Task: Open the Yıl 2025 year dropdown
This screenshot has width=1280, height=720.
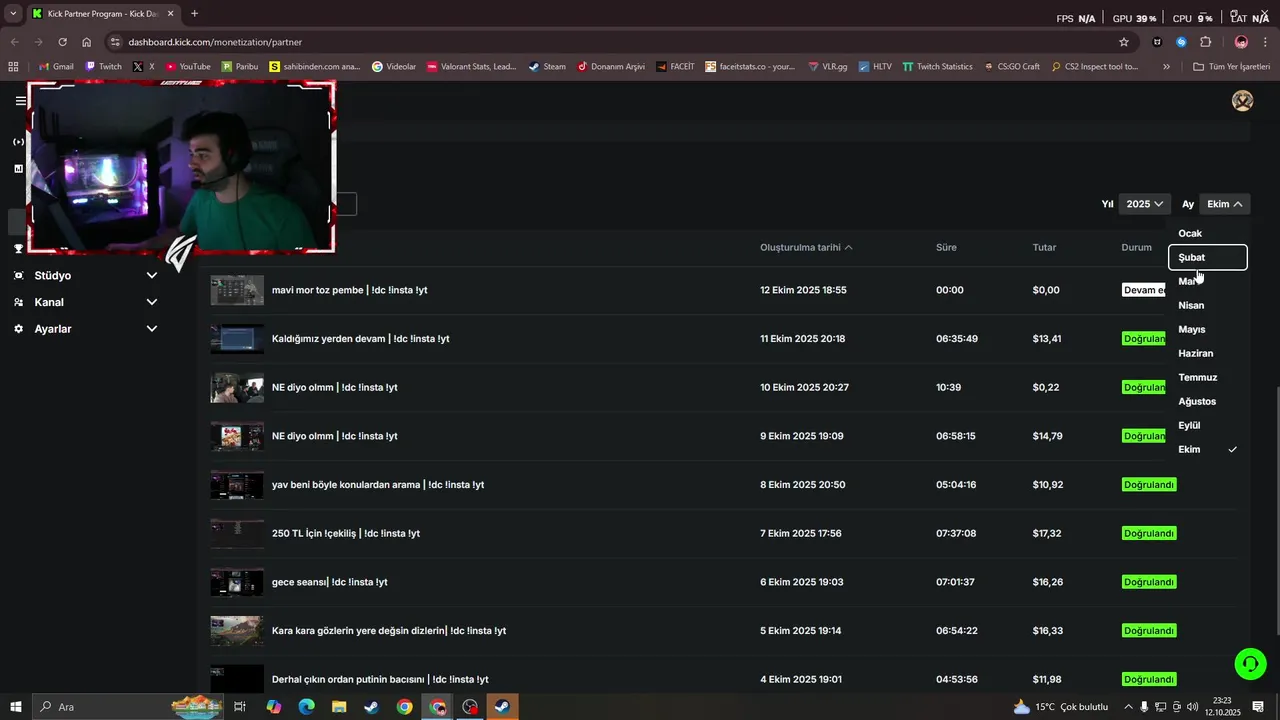Action: tap(1144, 204)
